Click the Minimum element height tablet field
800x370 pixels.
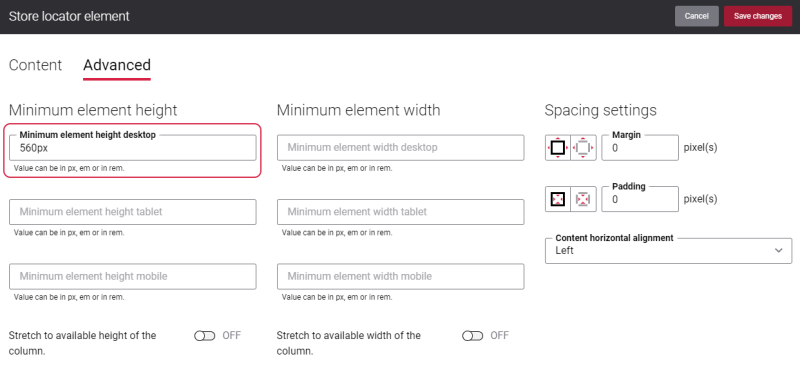pos(133,212)
